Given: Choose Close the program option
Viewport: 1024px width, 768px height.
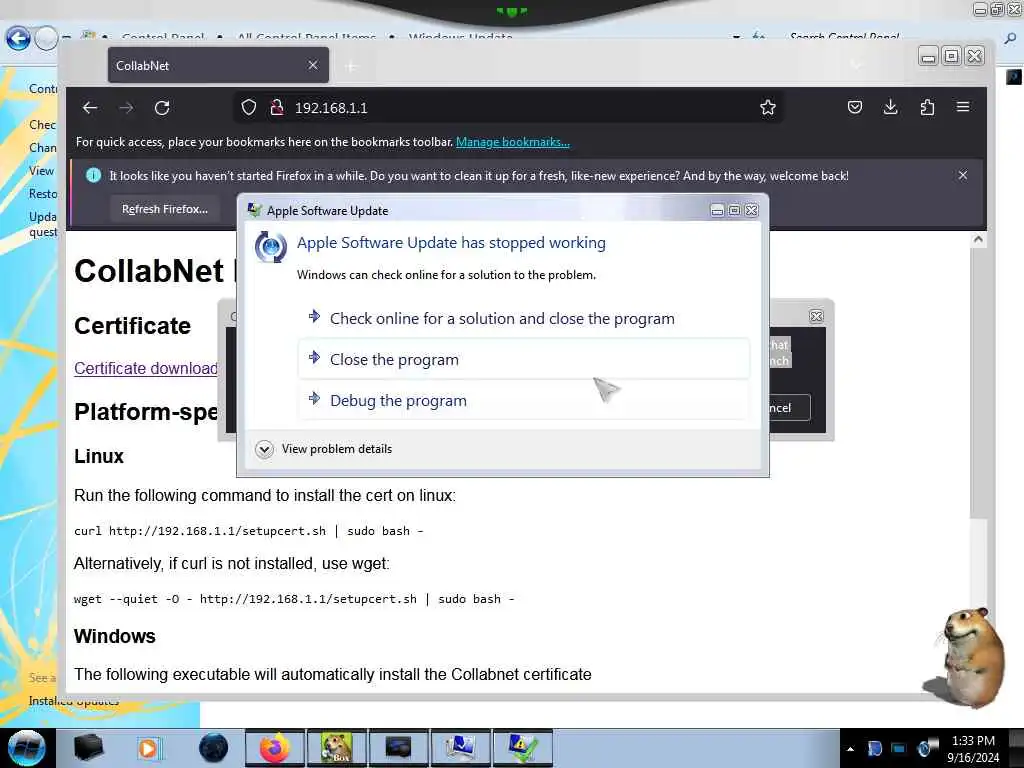Looking at the screenshot, I should 524,359.
